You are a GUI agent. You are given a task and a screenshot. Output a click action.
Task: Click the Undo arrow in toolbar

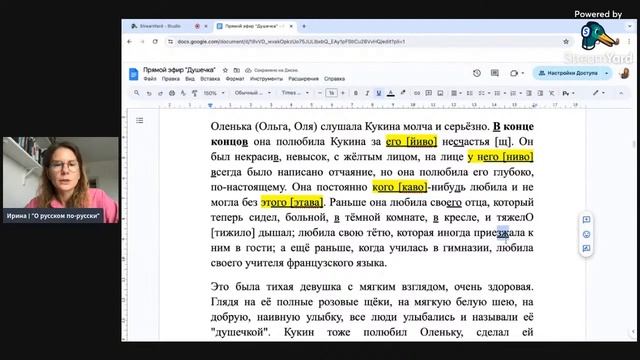[x=149, y=93]
